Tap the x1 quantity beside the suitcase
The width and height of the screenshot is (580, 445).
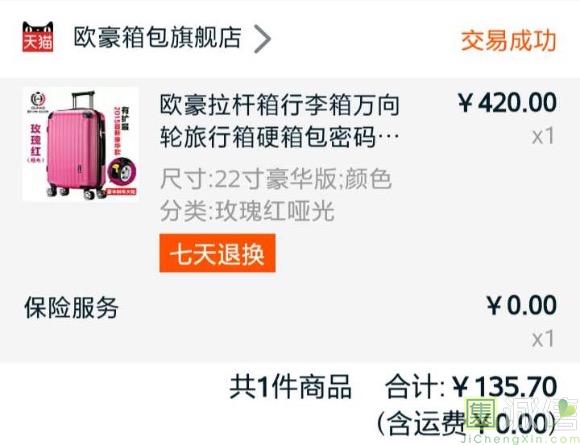point(543,136)
